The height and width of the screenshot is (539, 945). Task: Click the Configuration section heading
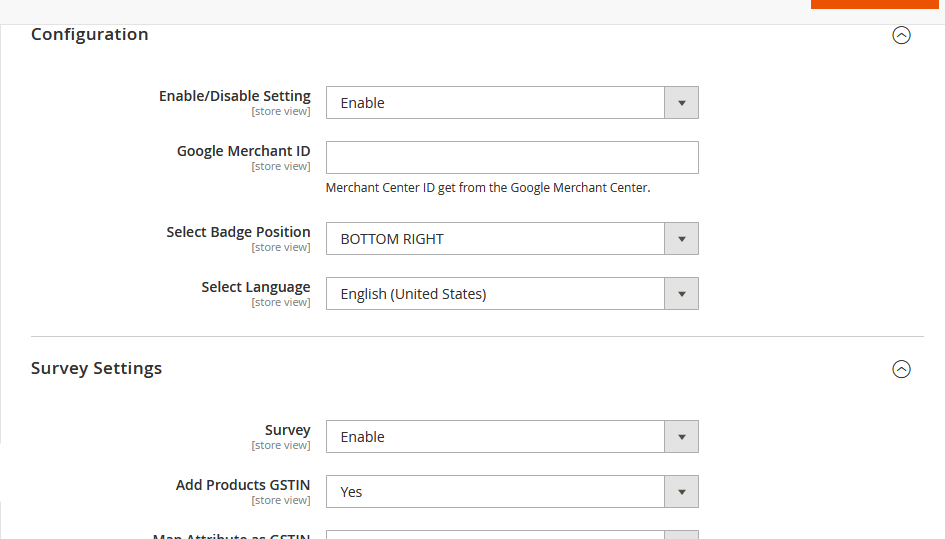[89, 34]
